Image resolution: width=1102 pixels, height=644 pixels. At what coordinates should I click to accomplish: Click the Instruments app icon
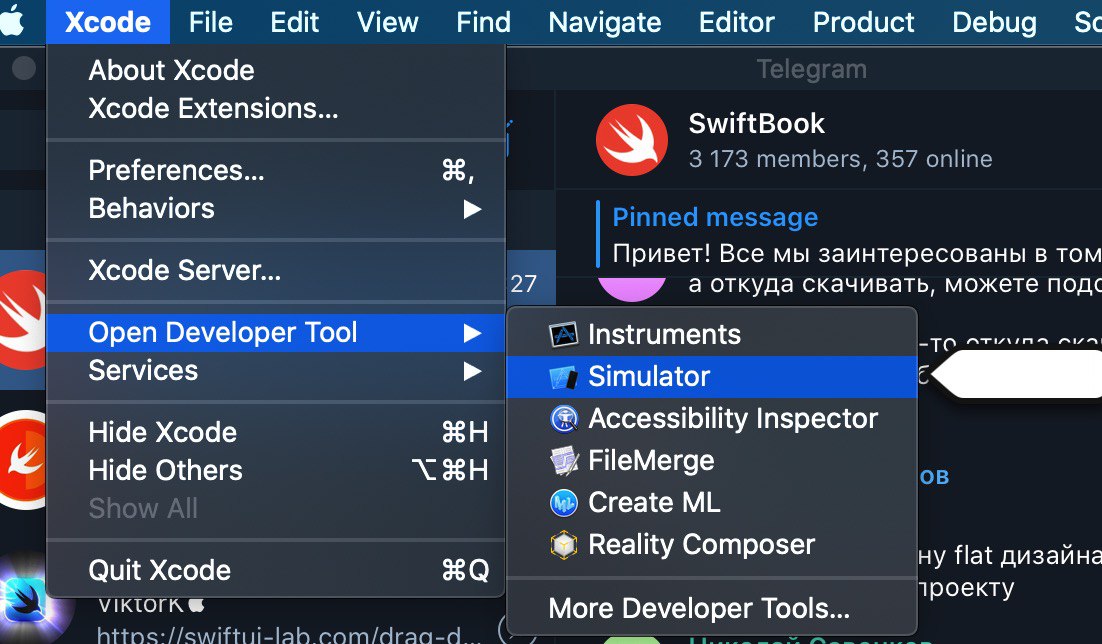563,335
